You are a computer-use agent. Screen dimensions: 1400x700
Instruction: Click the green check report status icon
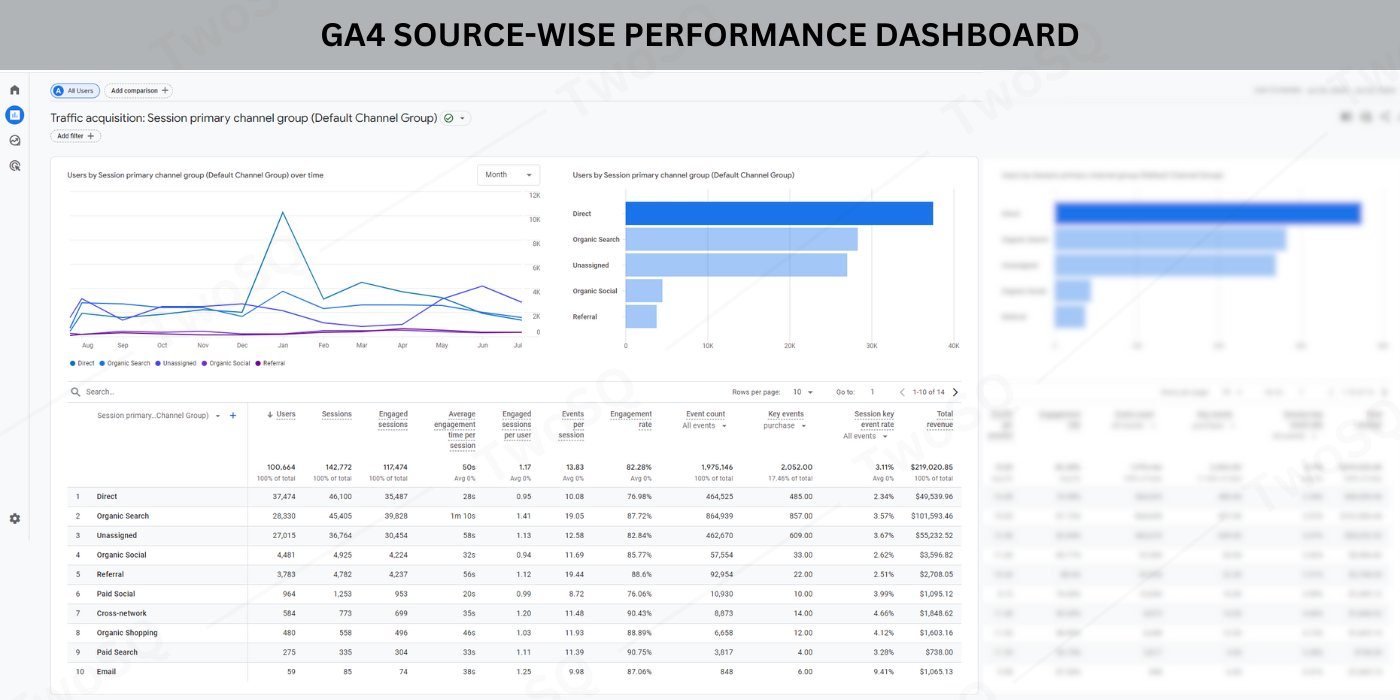449,118
